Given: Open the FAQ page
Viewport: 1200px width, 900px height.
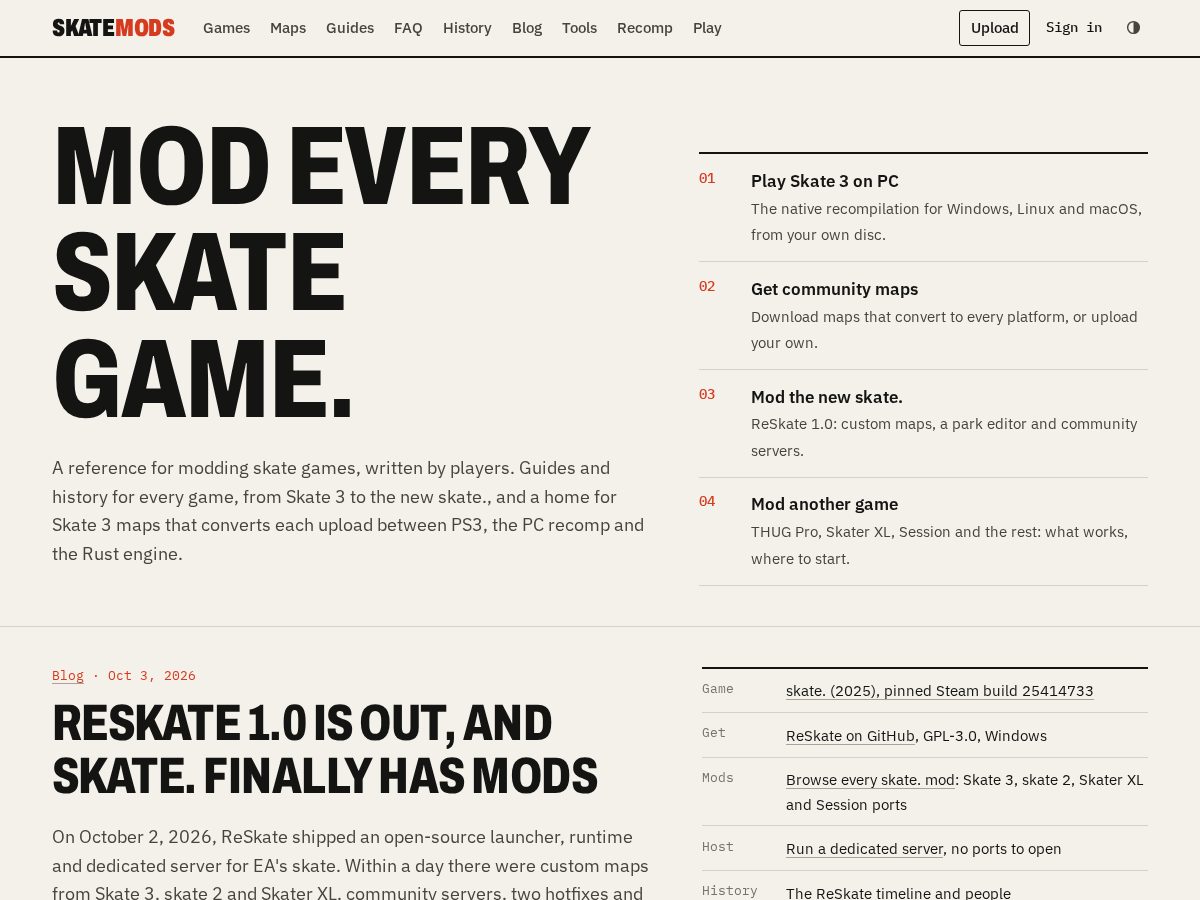Looking at the screenshot, I should click(408, 28).
